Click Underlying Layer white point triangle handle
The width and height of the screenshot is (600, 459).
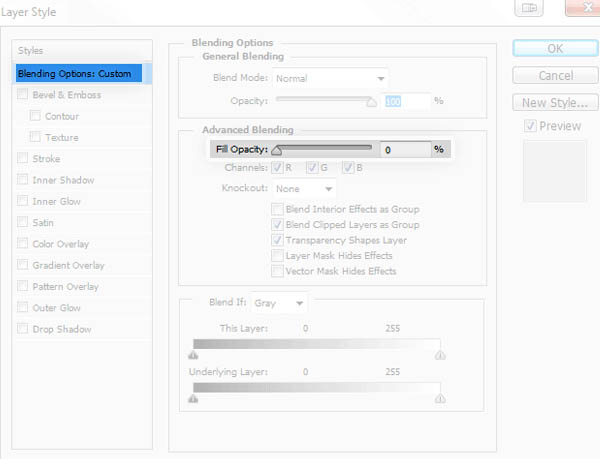coord(440,397)
